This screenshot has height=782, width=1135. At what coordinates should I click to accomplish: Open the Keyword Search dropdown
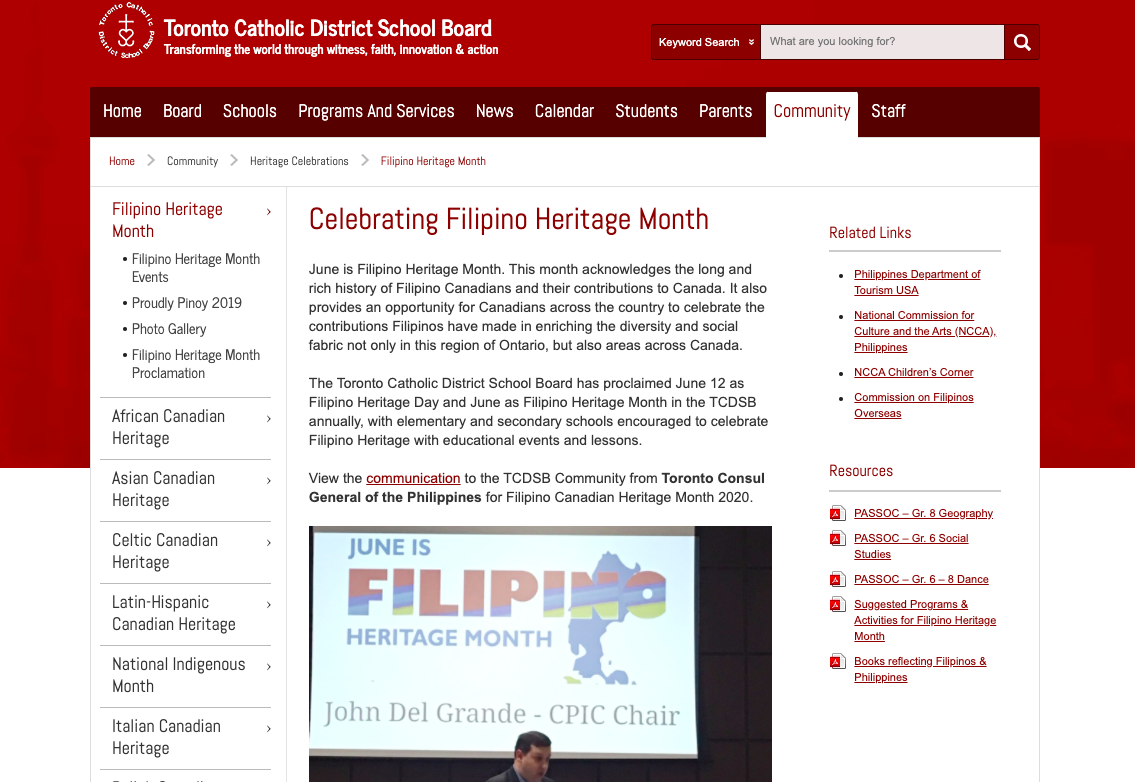click(x=706, y=42)
